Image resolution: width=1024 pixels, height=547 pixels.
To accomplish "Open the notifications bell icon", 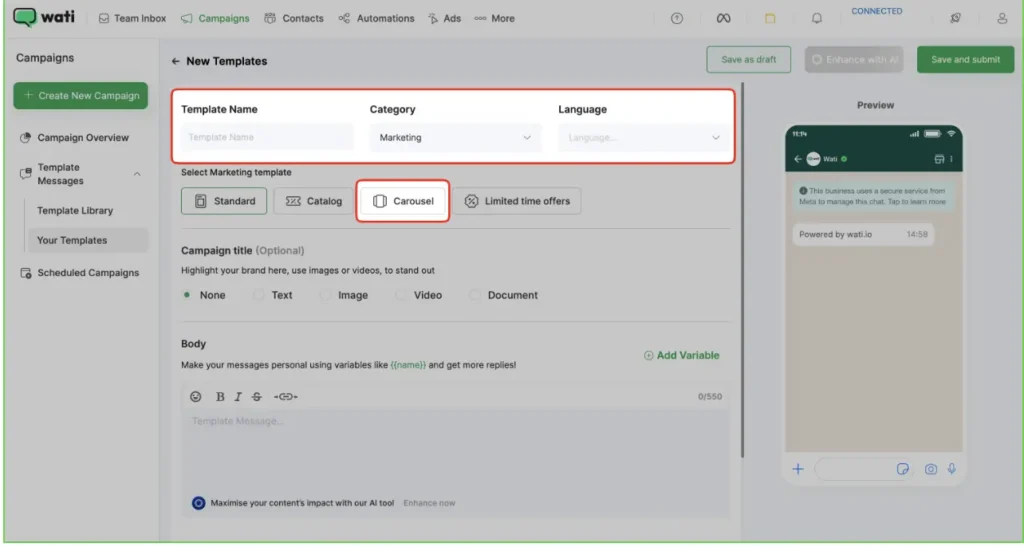I will 817,18.
